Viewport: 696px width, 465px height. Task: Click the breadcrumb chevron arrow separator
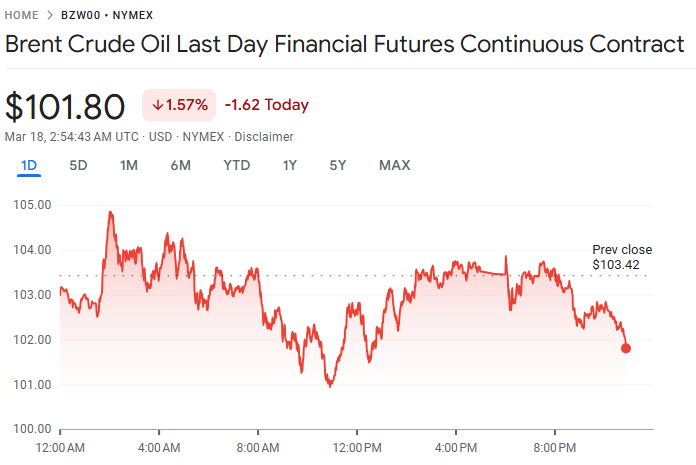51,15
